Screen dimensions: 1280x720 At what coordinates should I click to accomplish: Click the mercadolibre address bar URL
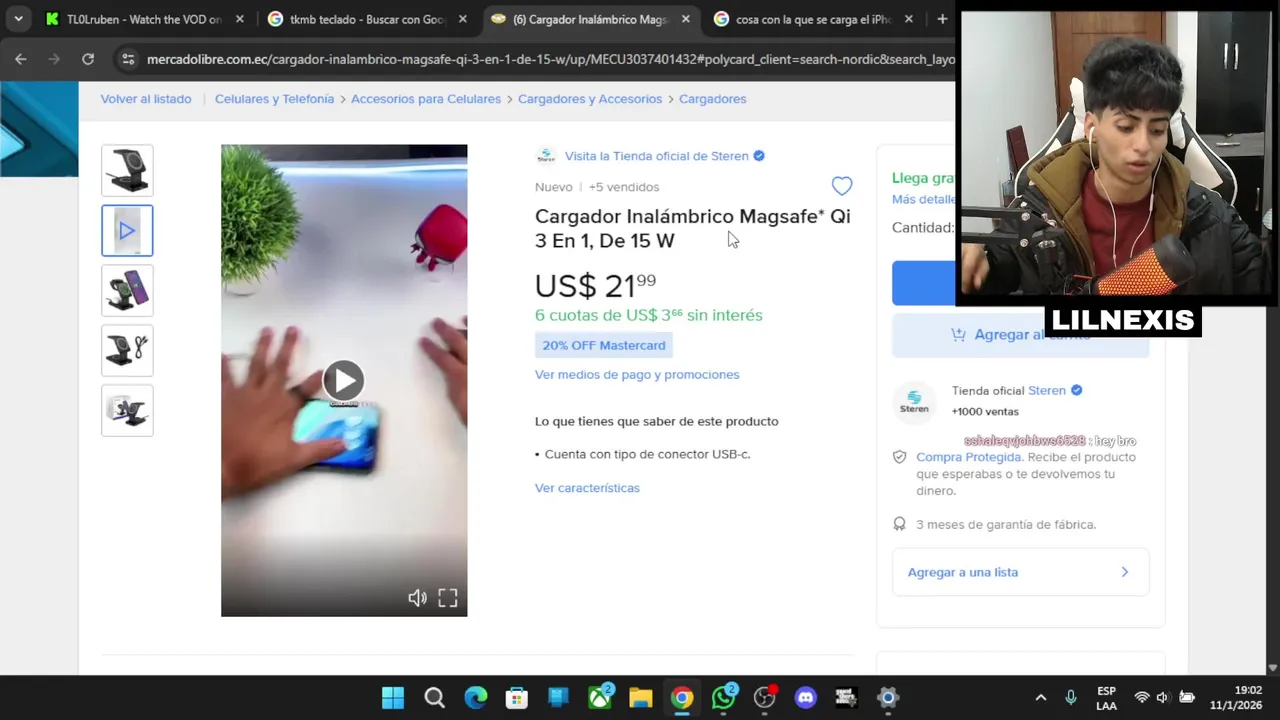(550, 59)
